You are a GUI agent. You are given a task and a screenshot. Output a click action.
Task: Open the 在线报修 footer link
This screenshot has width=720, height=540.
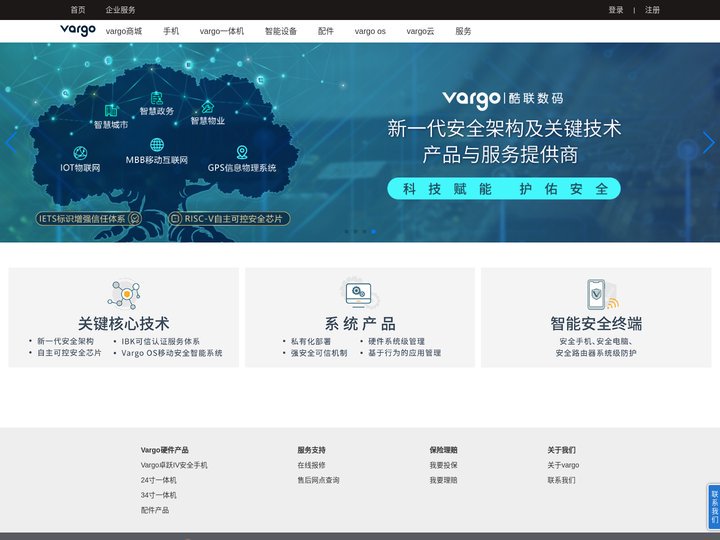coord(311,465)
